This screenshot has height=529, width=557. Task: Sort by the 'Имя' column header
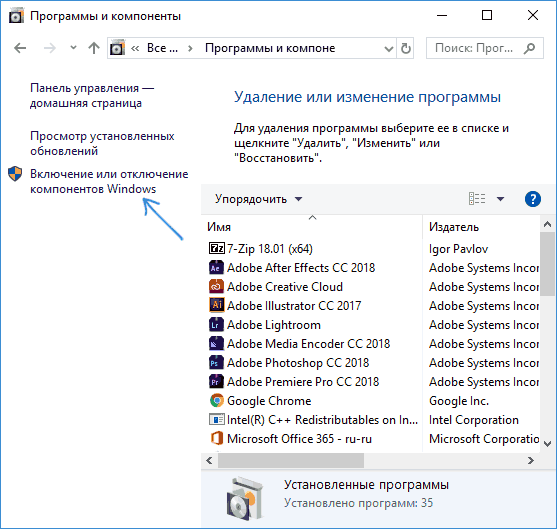click(219, 227)
